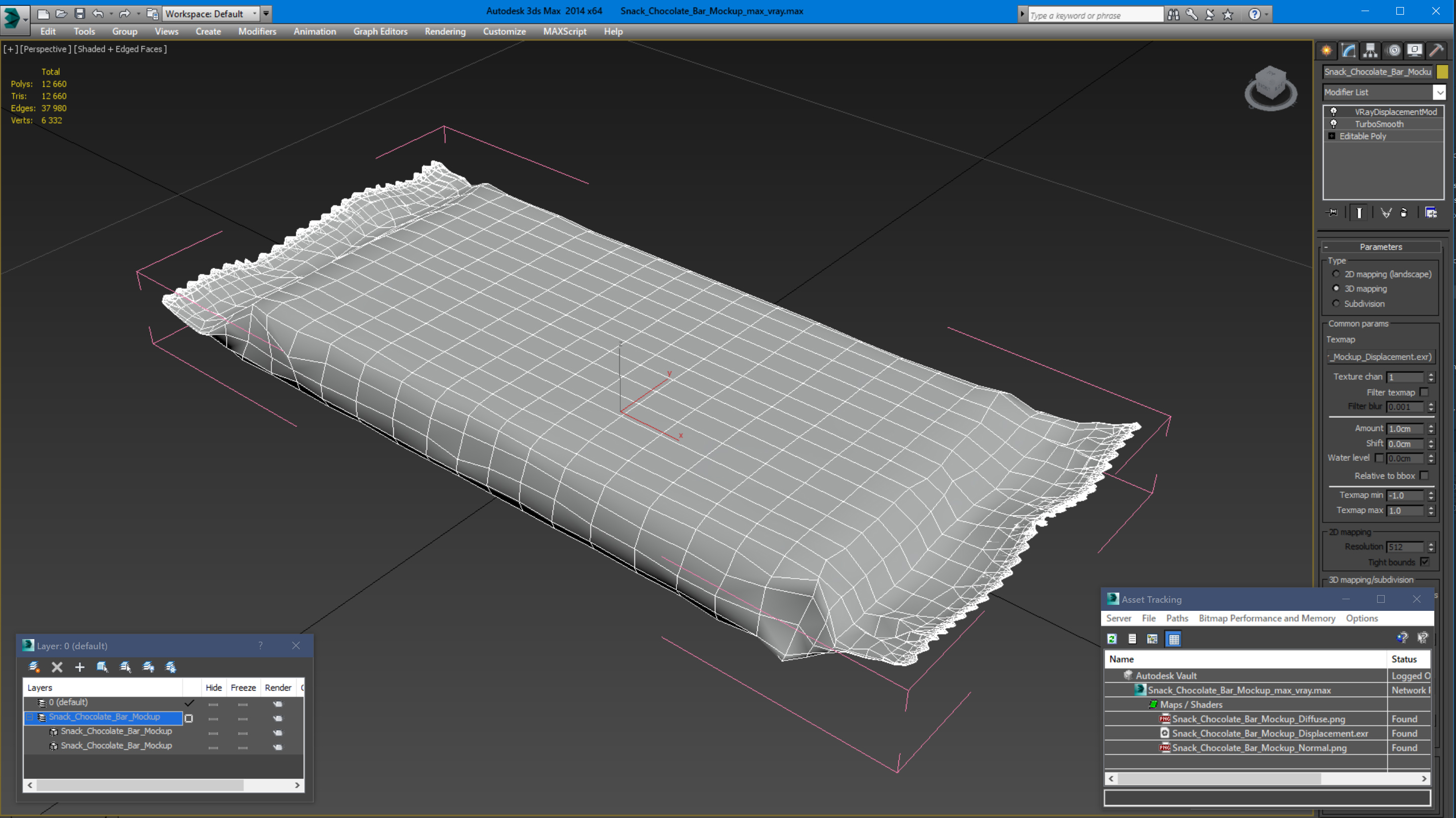Screen dimensions: 1456x818
Task: Toggle Show End Result icon
Action: (1359, 212)
